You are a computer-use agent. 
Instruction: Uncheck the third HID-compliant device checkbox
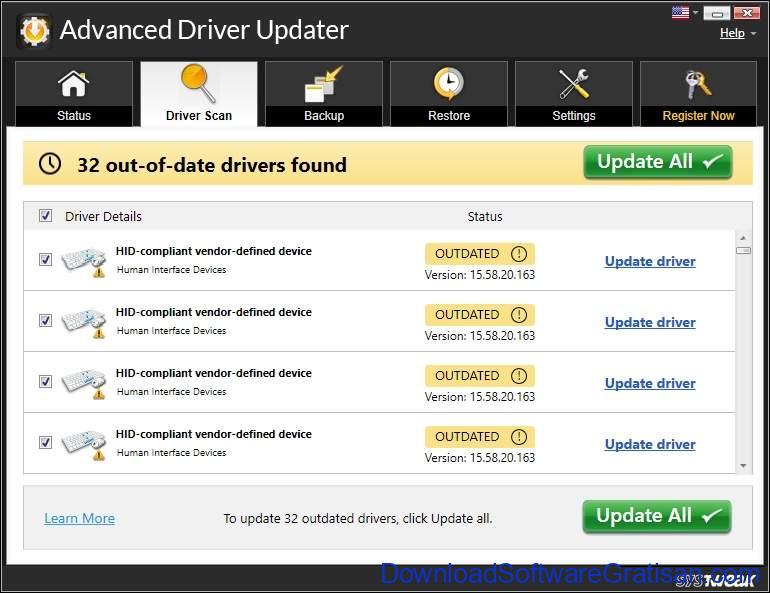(45, 381)
